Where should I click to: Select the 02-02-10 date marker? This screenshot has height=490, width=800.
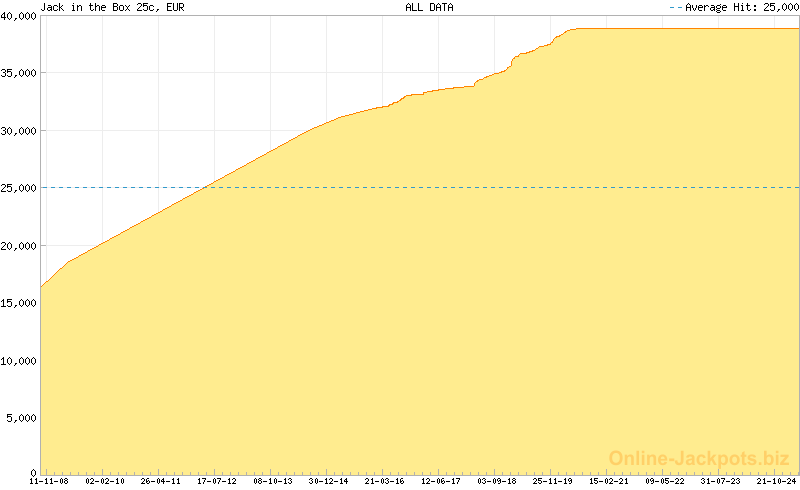105,481
